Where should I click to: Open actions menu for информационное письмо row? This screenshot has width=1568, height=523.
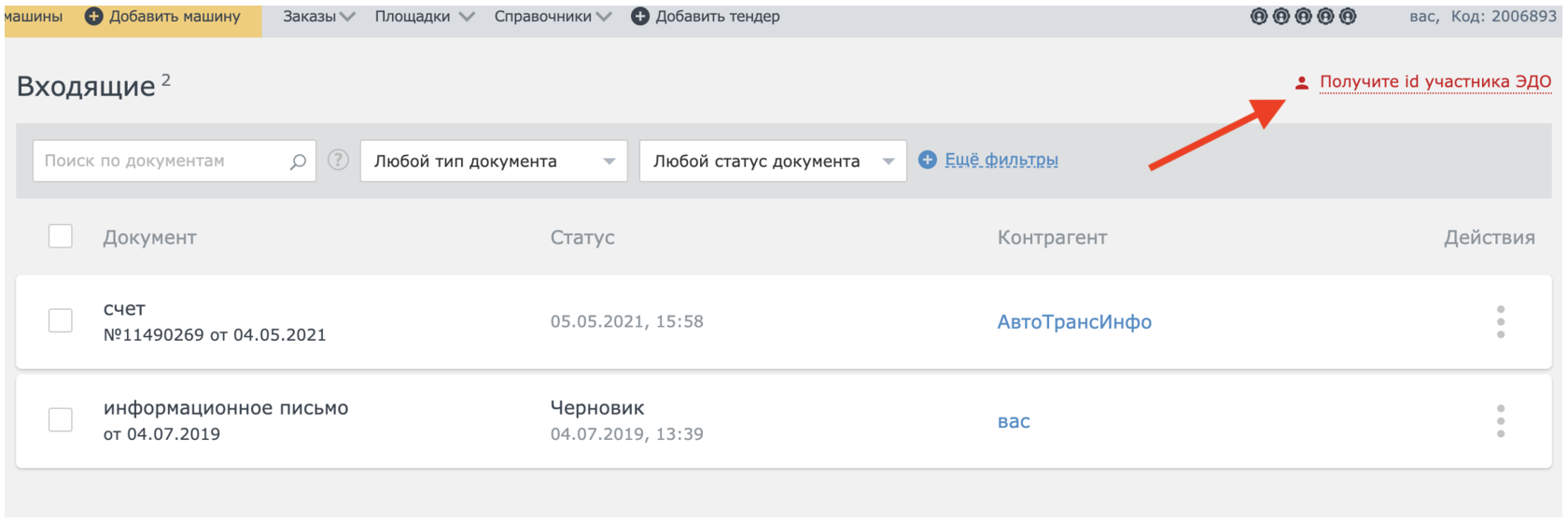1501,421
